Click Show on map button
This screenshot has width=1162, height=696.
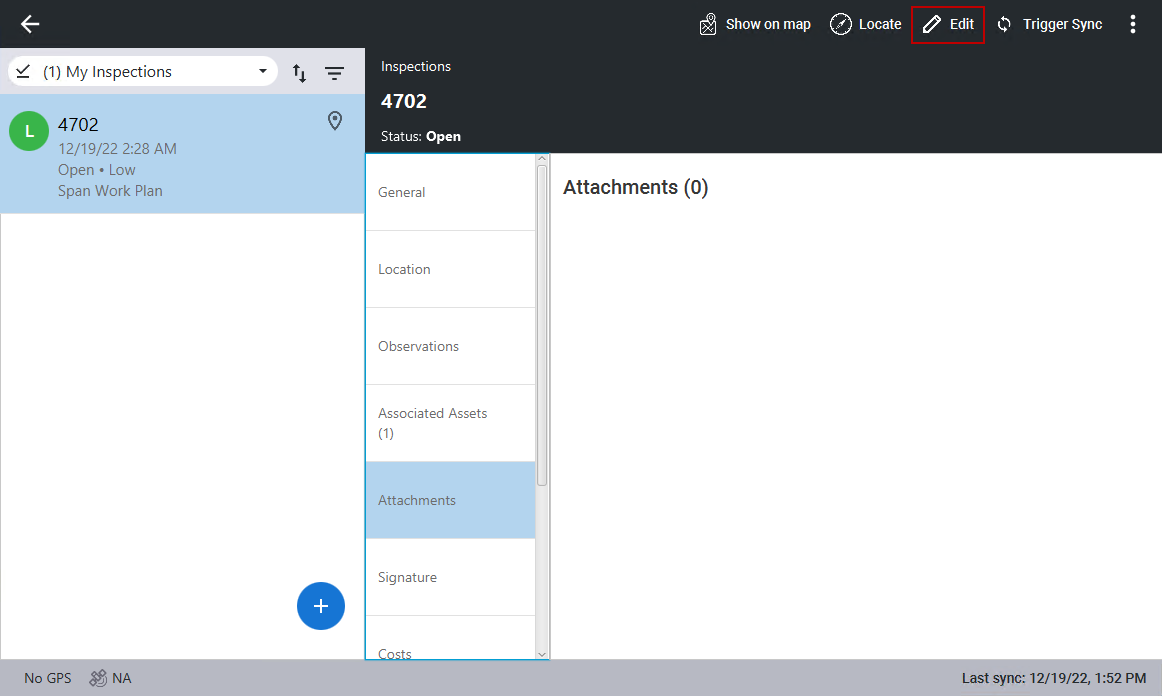point(755,24)
